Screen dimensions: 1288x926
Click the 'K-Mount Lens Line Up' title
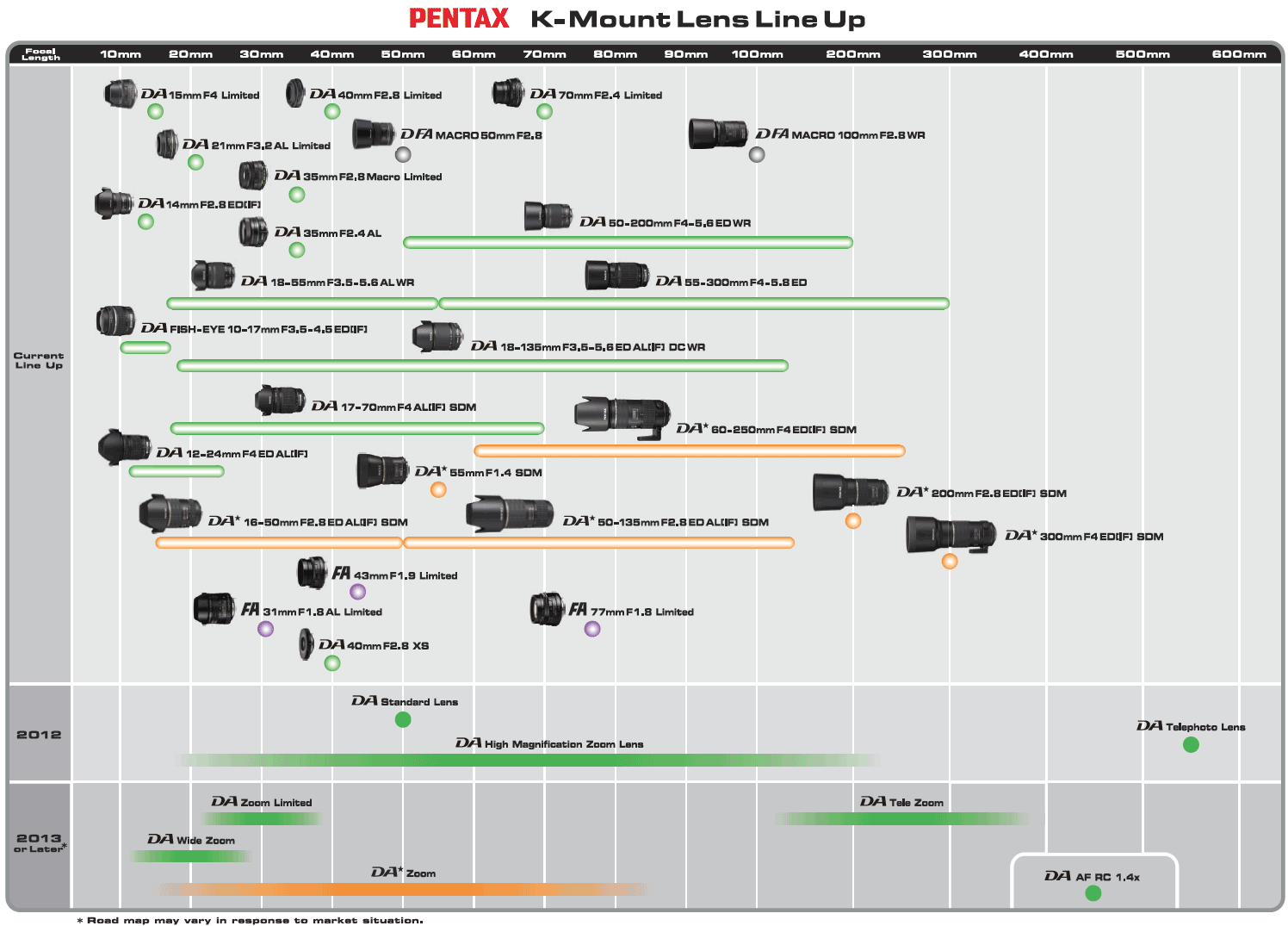point(698,19)
